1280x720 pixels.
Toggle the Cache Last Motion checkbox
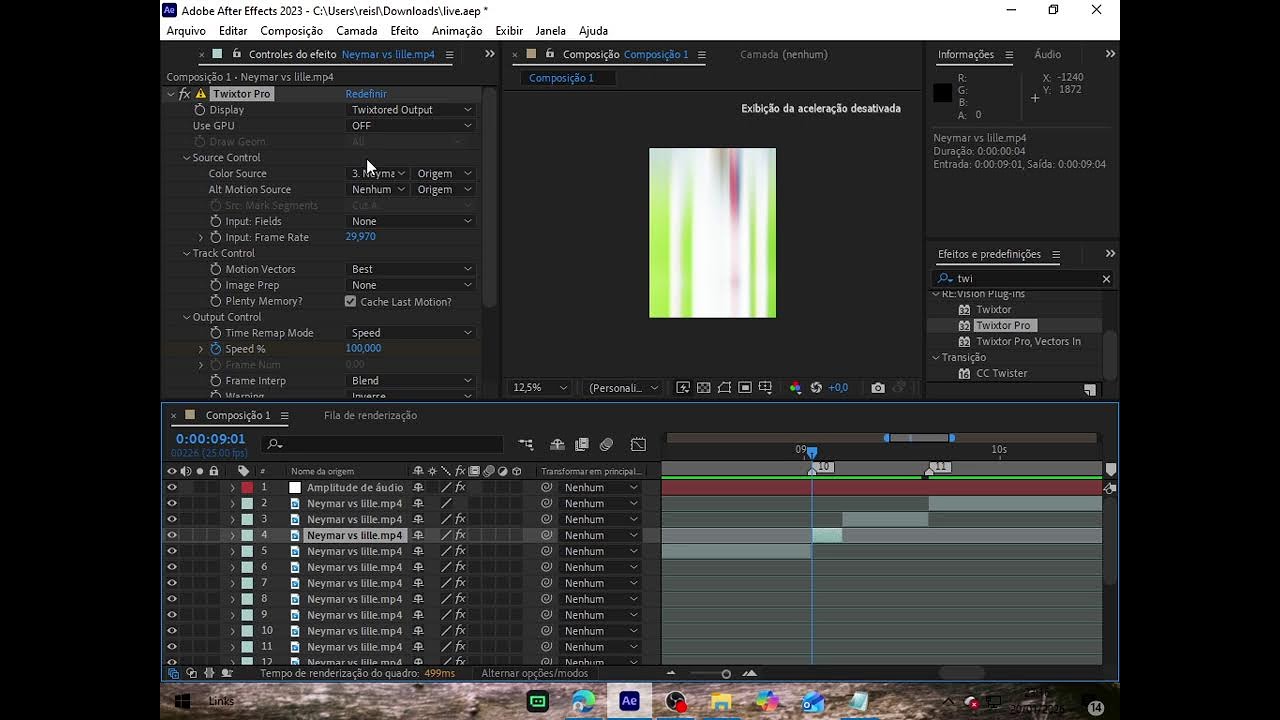coord(350,301)
